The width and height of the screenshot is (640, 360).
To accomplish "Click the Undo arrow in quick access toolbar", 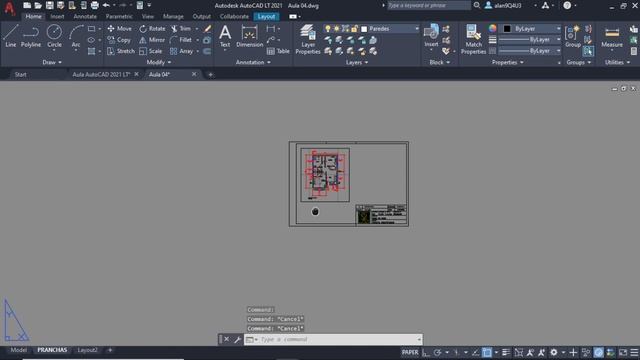I will [106, 5].
